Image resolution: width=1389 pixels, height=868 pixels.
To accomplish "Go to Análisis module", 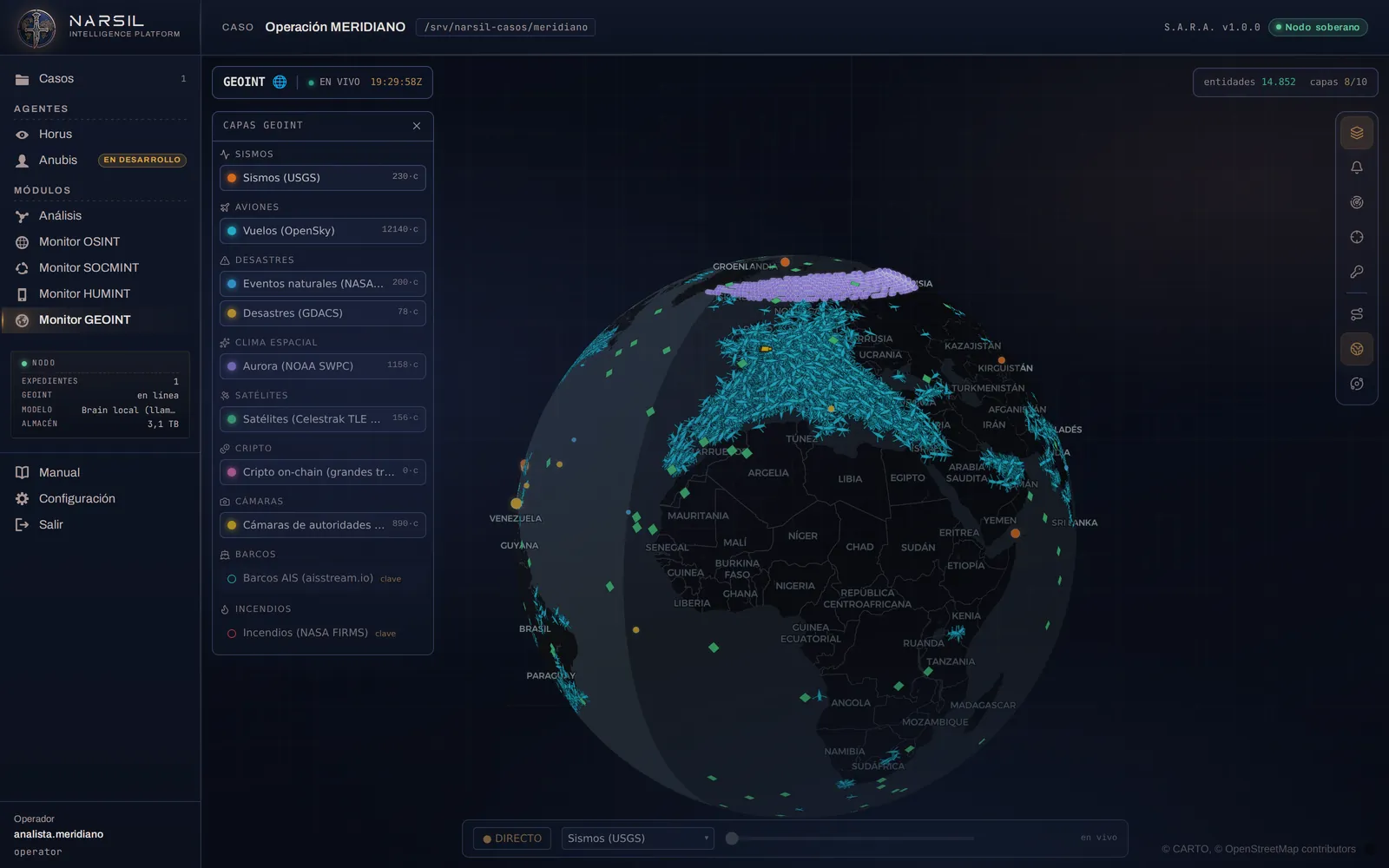I will [101, 215].
